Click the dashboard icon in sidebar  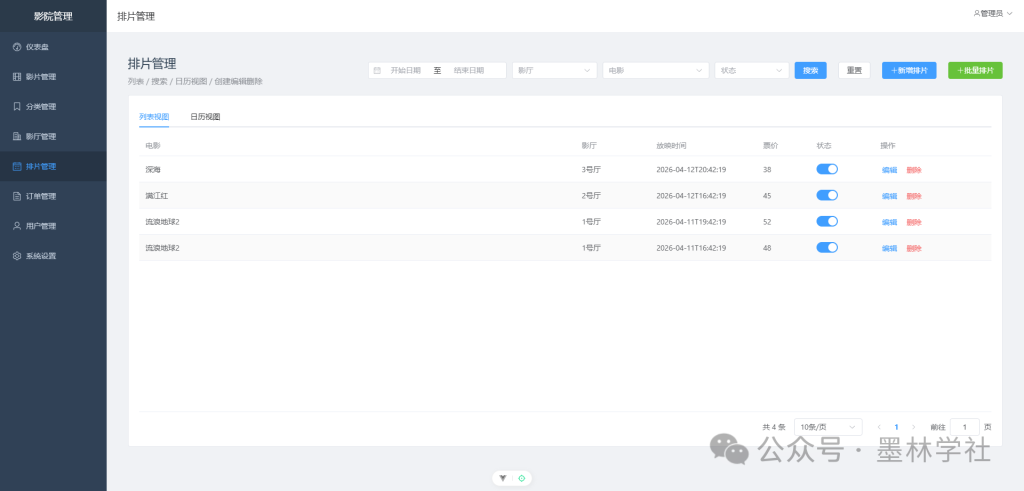(x=17, y=47)
